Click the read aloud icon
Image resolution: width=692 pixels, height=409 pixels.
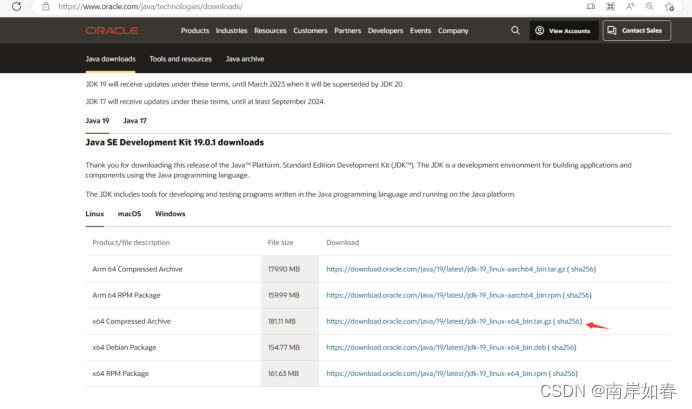point(630,6)
